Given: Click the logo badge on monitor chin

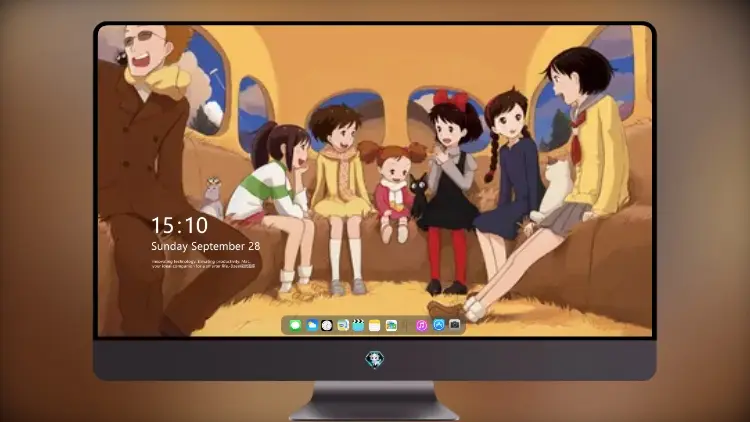Looking at the screenshot, I should point(375,359).
